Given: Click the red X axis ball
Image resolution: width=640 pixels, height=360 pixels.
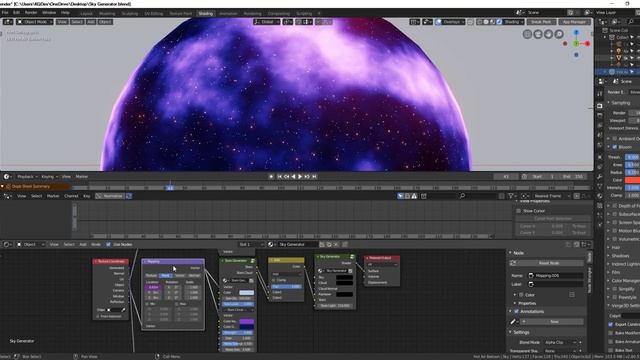Looking at the screenshot, I should pos(587,43).
